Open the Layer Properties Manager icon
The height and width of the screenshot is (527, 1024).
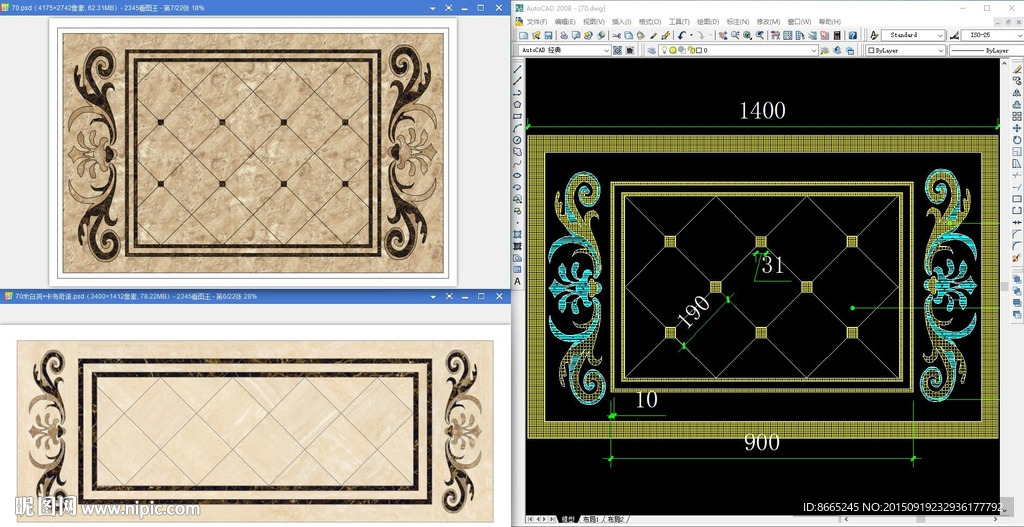pos(652,50)
